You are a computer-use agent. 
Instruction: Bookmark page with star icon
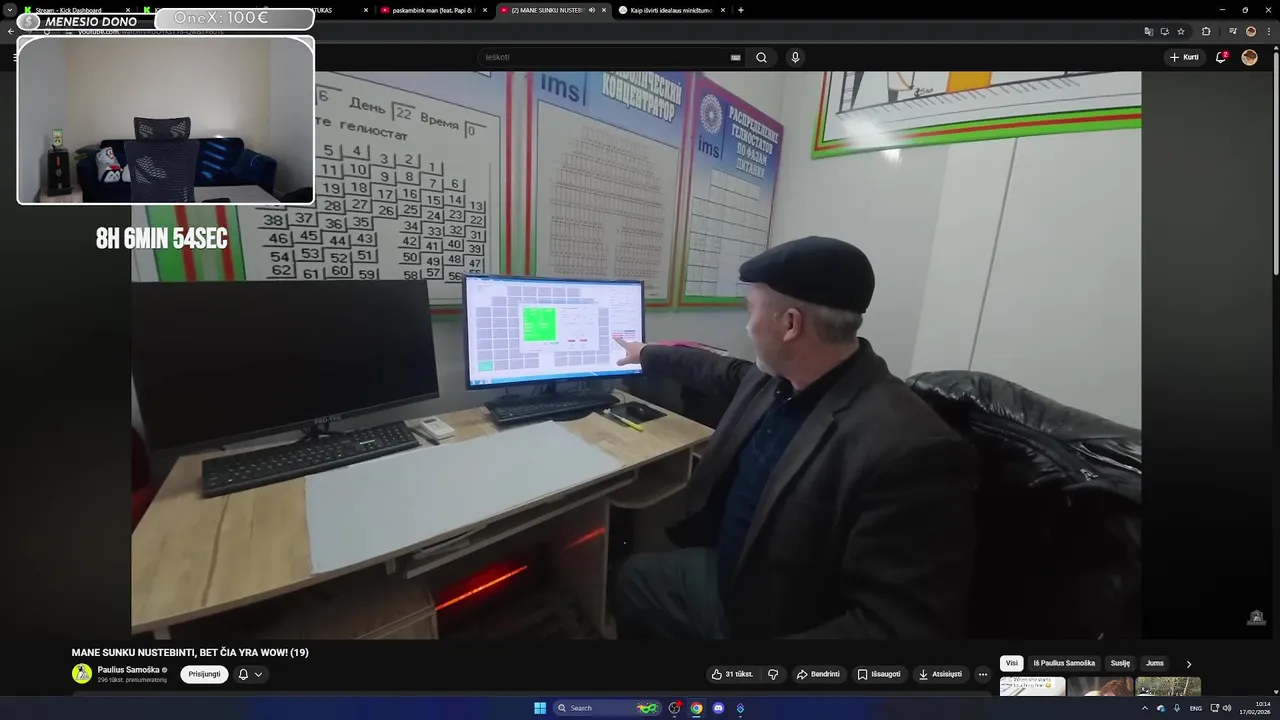click(x=1181, y=31)
